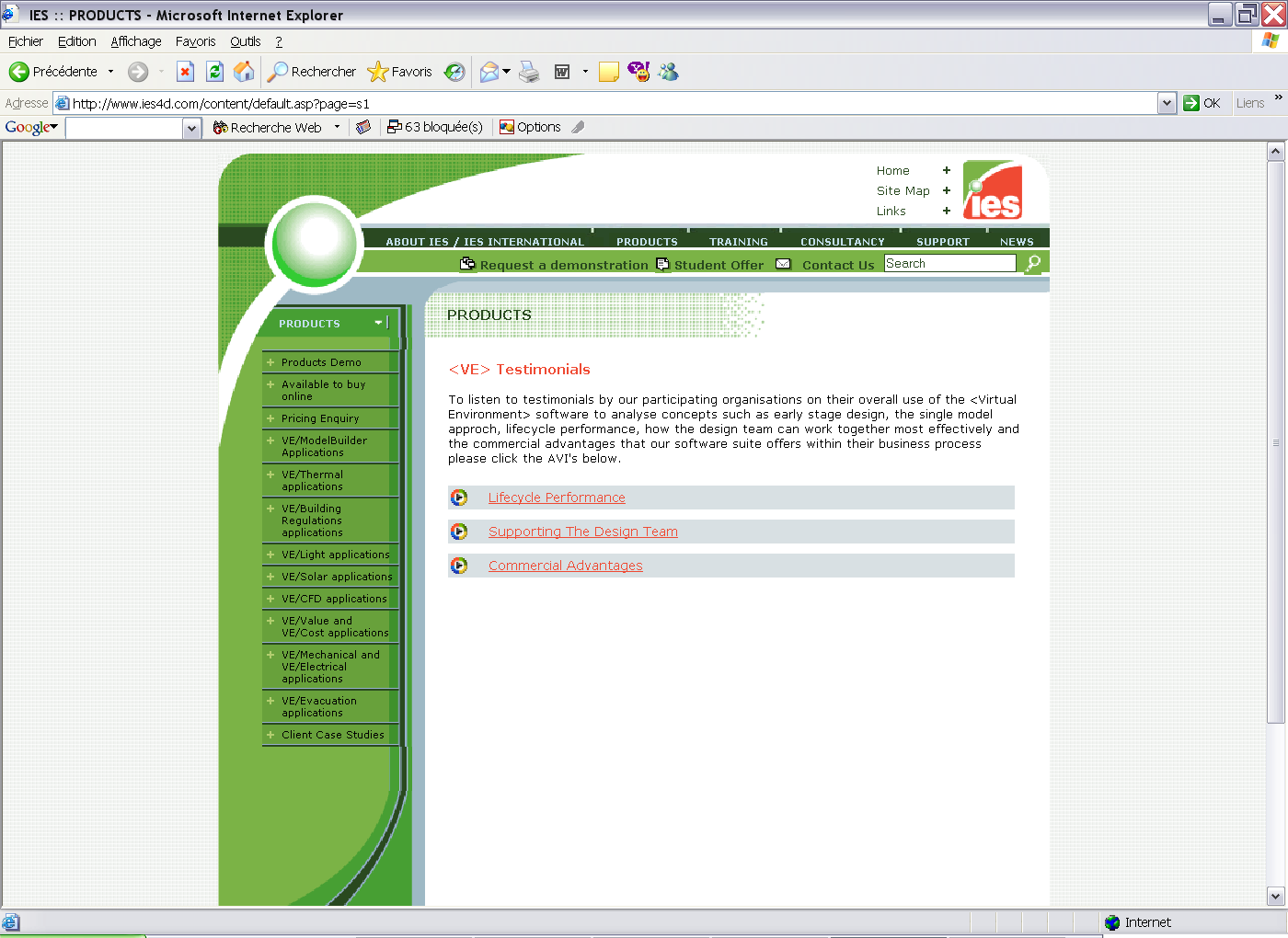Click the Commercial Advantages media icon
Screen dimensions: 1288x938
tap(458, 566)
